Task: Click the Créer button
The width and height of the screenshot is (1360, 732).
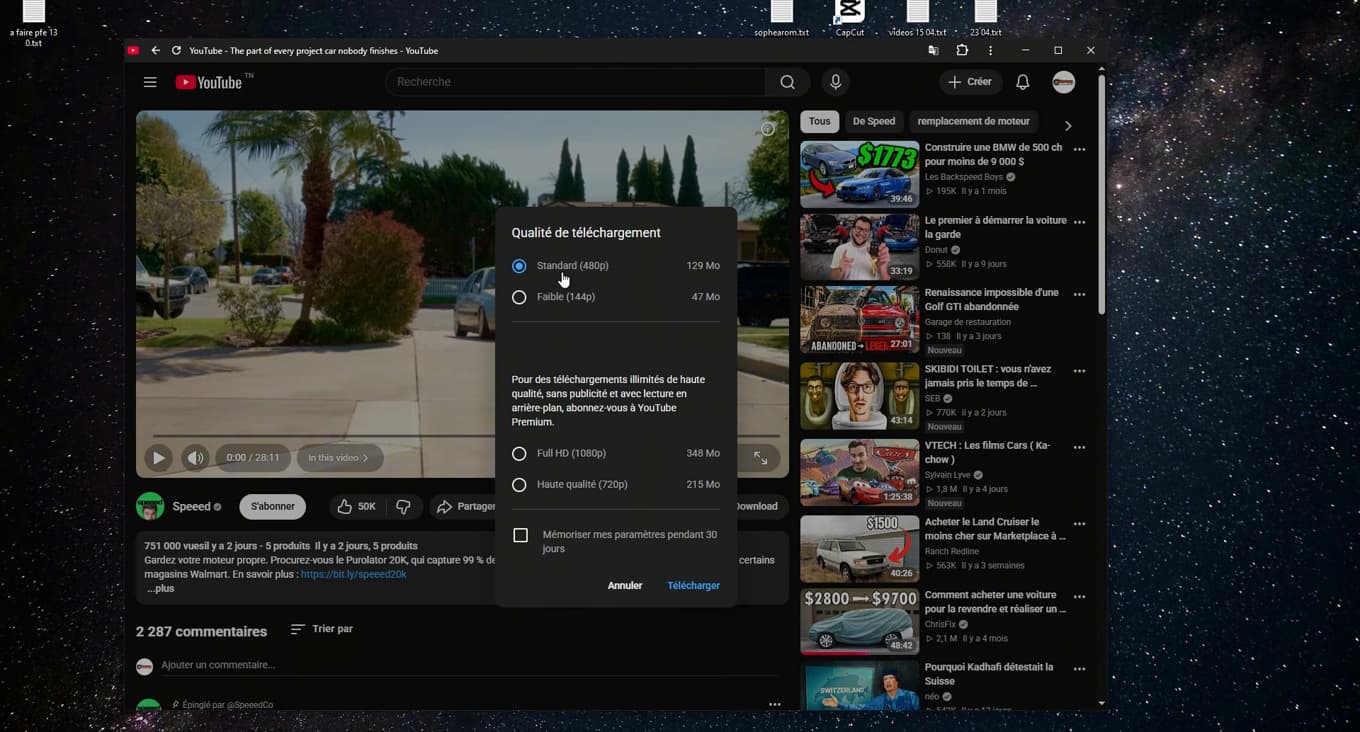Action: [970, 82]
